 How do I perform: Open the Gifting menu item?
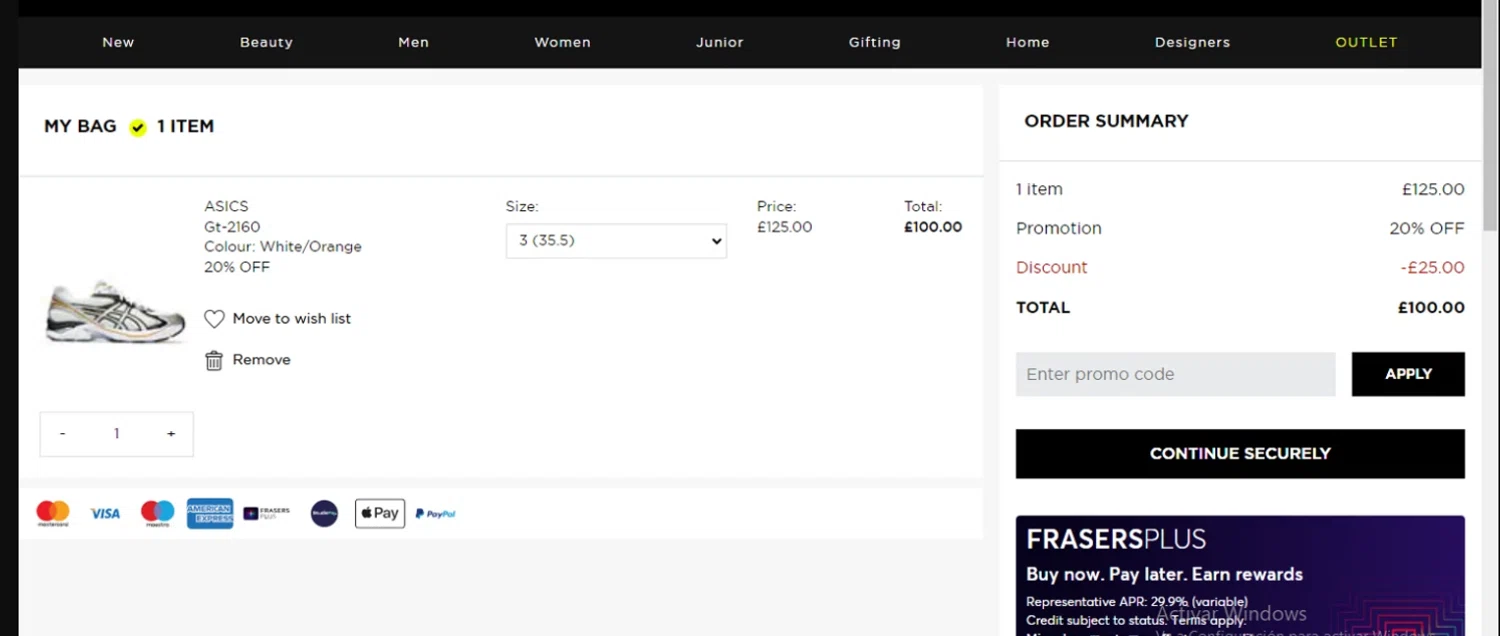coord(875,42)
